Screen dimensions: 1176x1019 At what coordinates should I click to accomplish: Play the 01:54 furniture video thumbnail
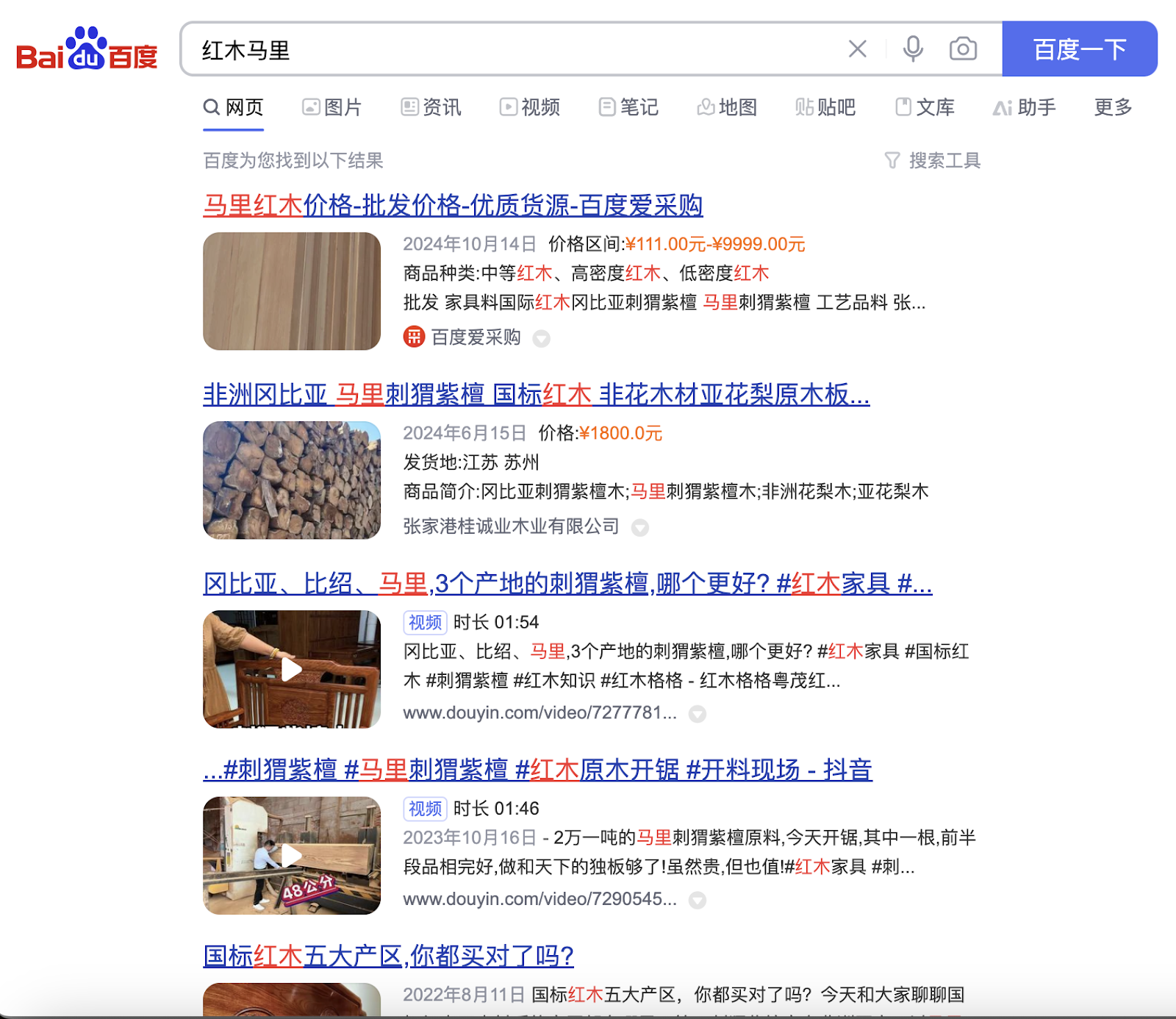[292, 669]
